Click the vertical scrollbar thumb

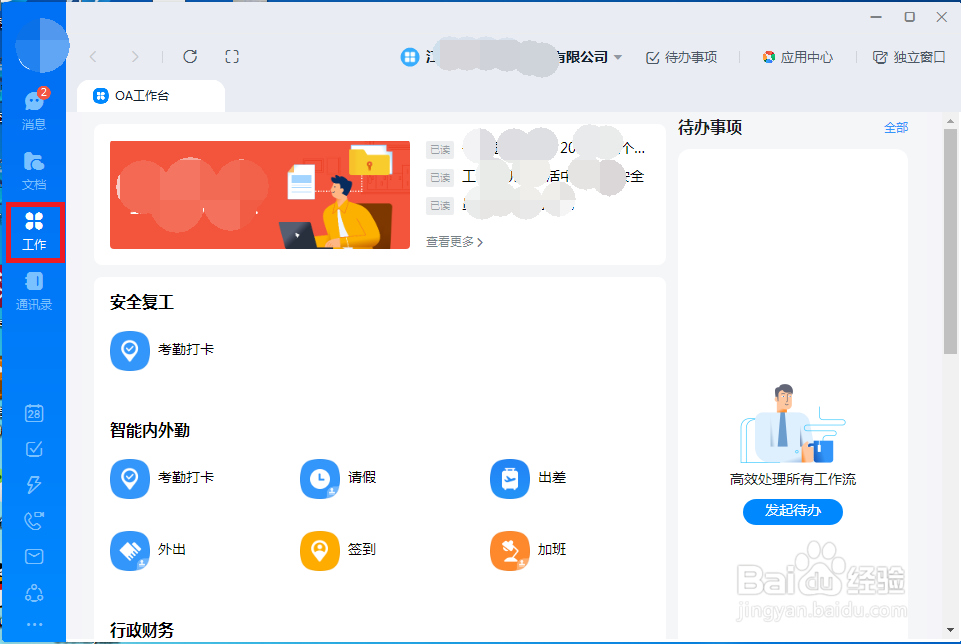pos(950,241)
